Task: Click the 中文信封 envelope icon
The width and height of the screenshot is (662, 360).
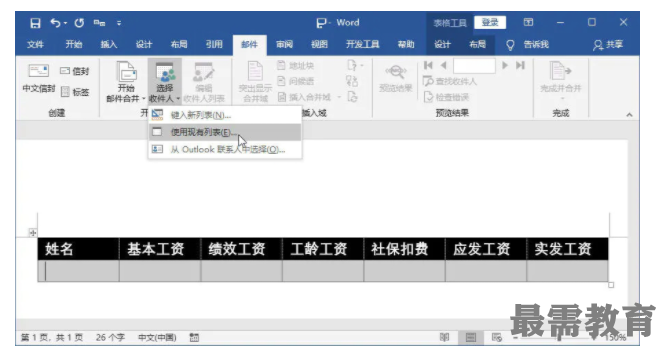Action: (38, 78)
